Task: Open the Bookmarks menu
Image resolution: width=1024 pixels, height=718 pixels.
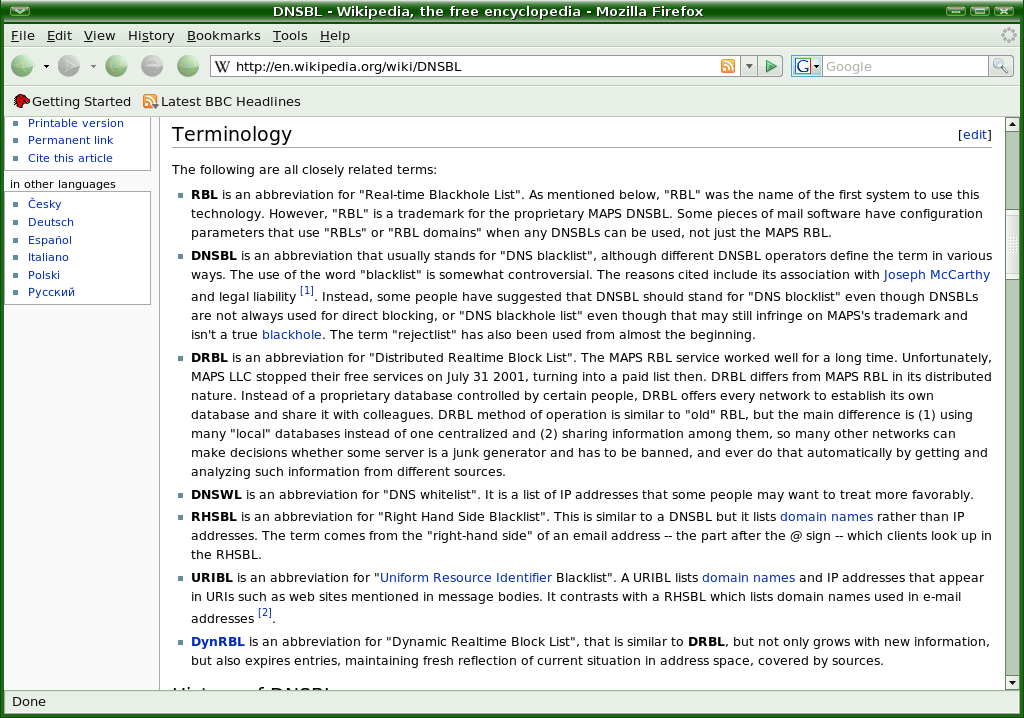Action: click(x=223, y=36)
